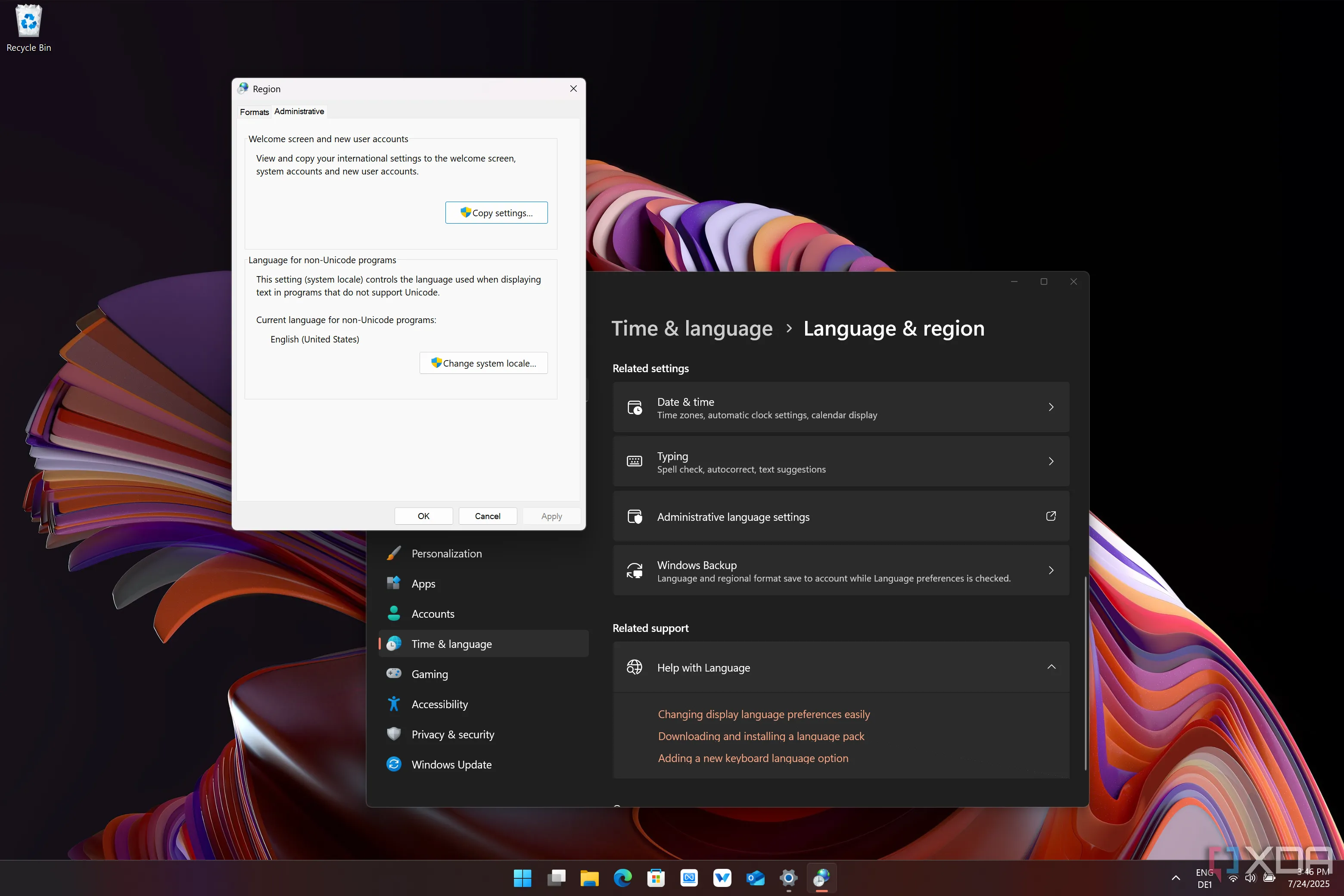Click the Typing keyboard icon
This screenshot has height=896, width=1344.
tap(634, 461)
